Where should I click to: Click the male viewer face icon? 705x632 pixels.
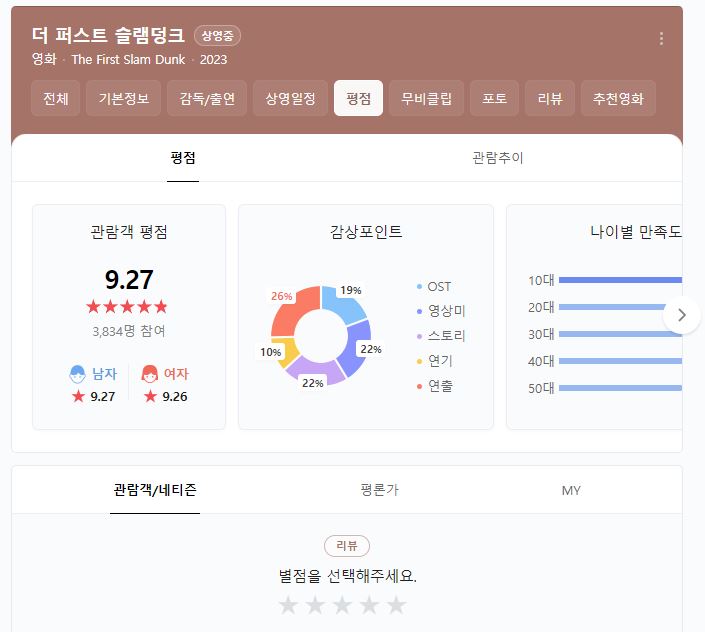pos(78,374)
